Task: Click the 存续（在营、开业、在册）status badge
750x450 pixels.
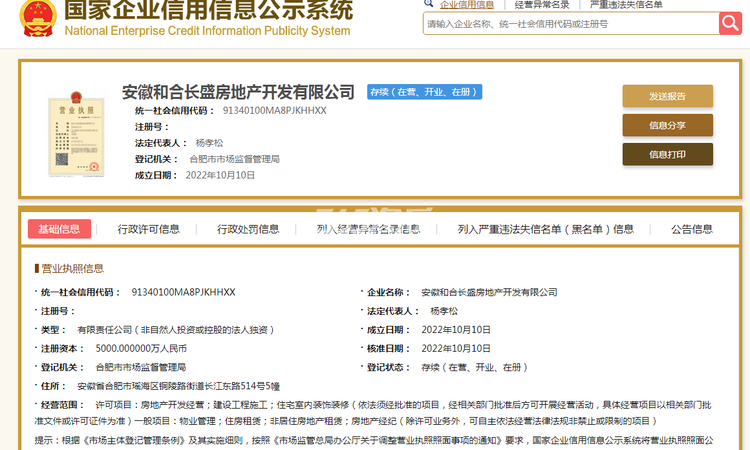Action: click(425, 92)
